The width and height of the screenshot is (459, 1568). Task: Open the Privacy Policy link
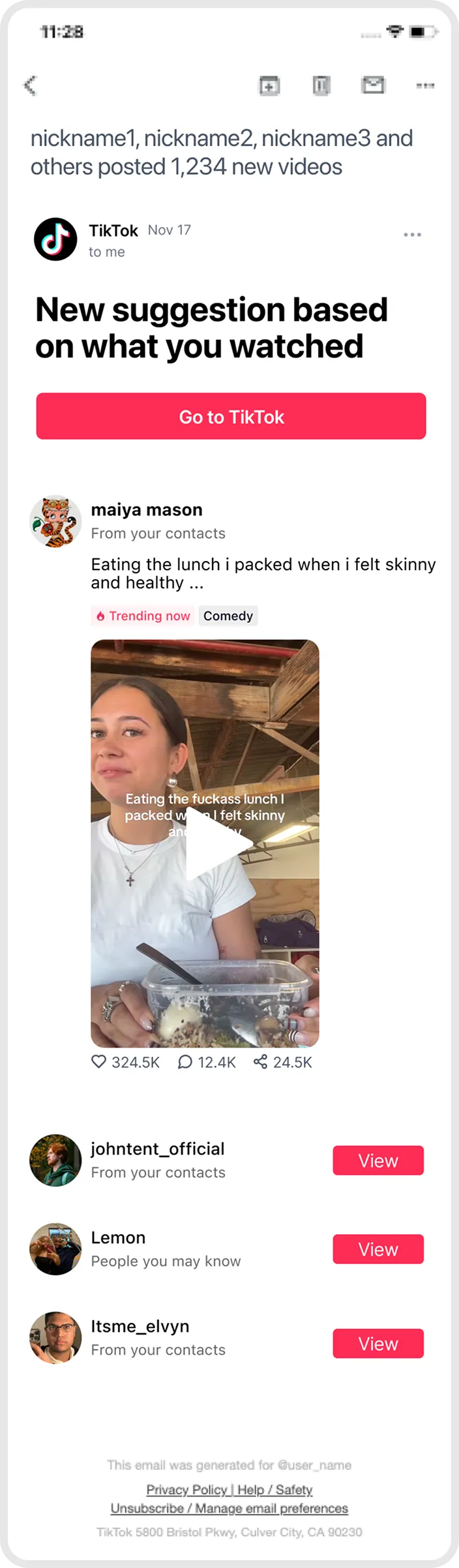tap(186, 1490)
